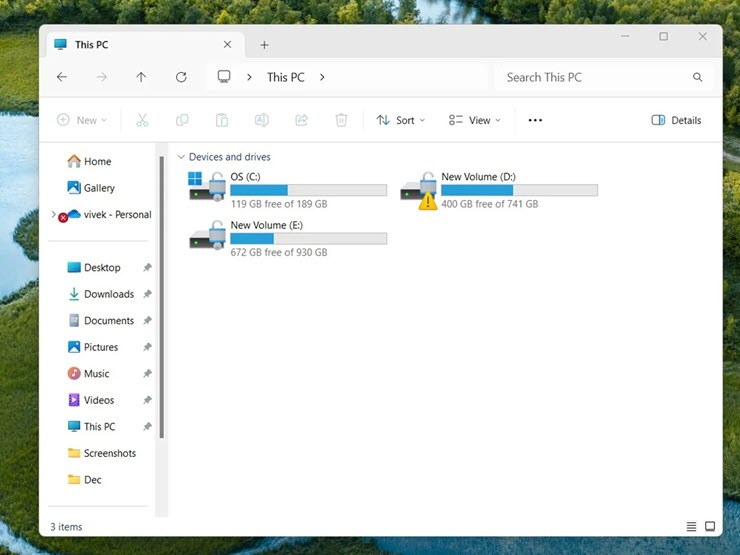The height and width of the screenshot is (555, 740).
Task: Open the View dropdown
Action: coord(474,120)
